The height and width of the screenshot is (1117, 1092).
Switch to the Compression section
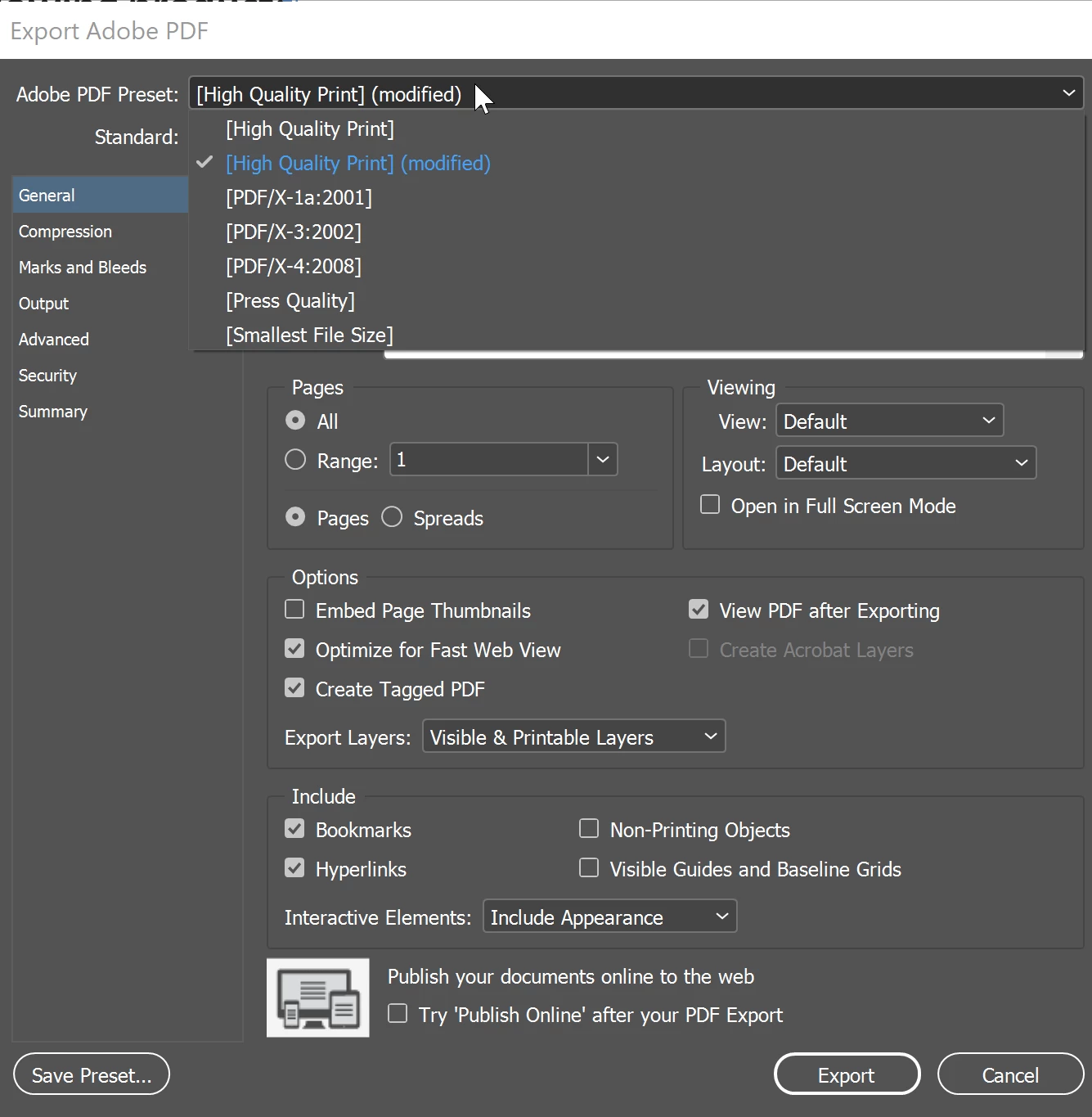pos(101,232)
